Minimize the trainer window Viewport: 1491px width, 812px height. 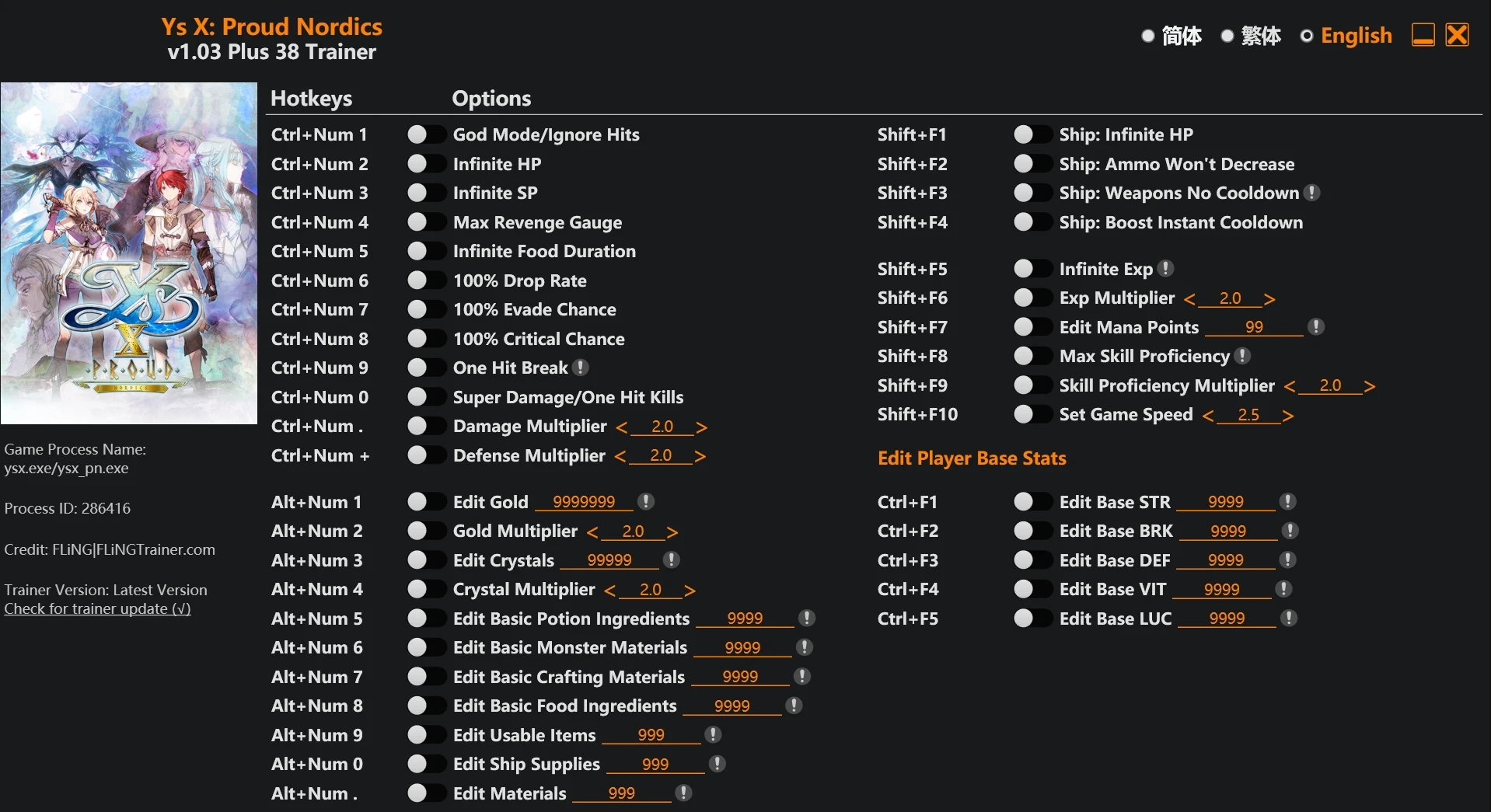click(1423, 36)
